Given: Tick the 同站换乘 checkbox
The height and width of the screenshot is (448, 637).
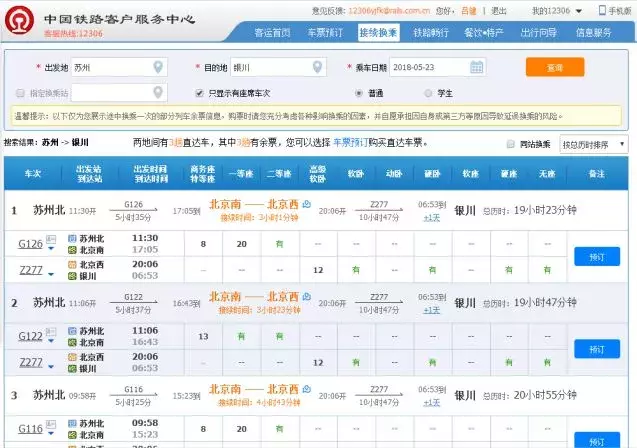Looking at the screenshot, I should [511, 144].
